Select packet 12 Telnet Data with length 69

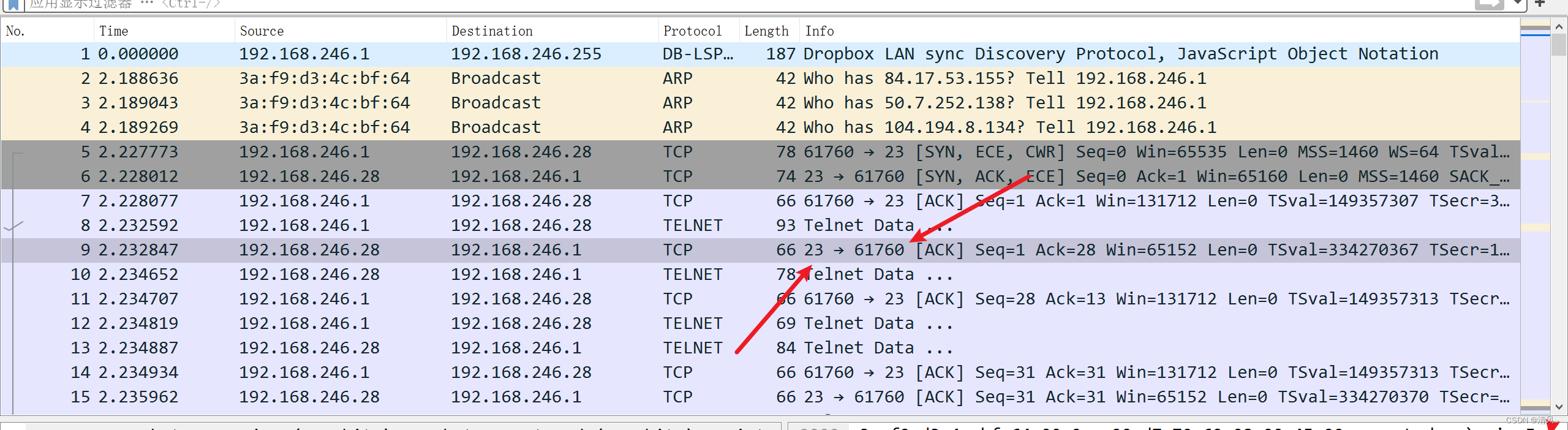(760, 323)
